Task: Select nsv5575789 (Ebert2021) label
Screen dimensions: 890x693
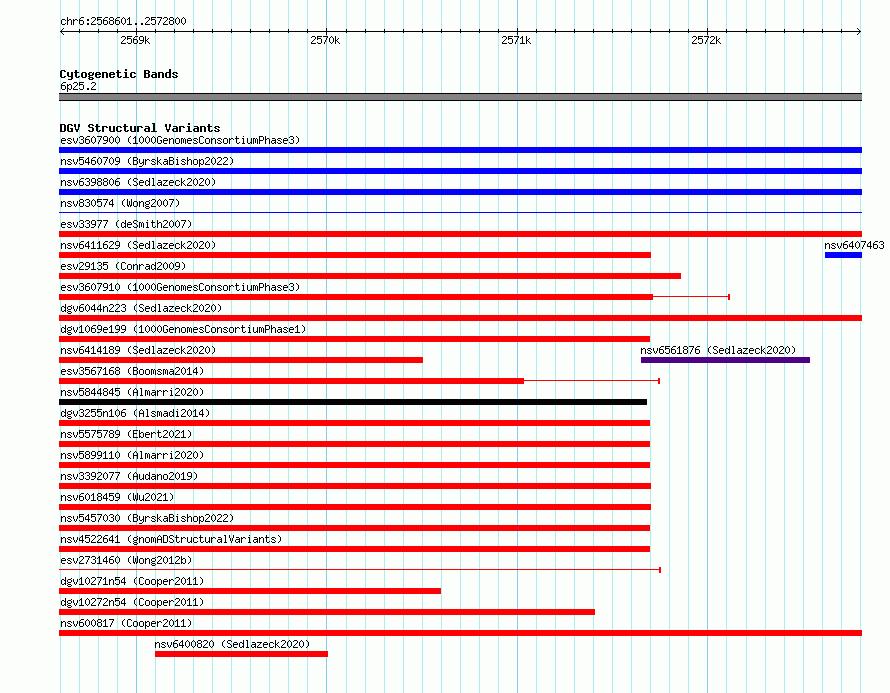Action: click(x=126, y=434)
